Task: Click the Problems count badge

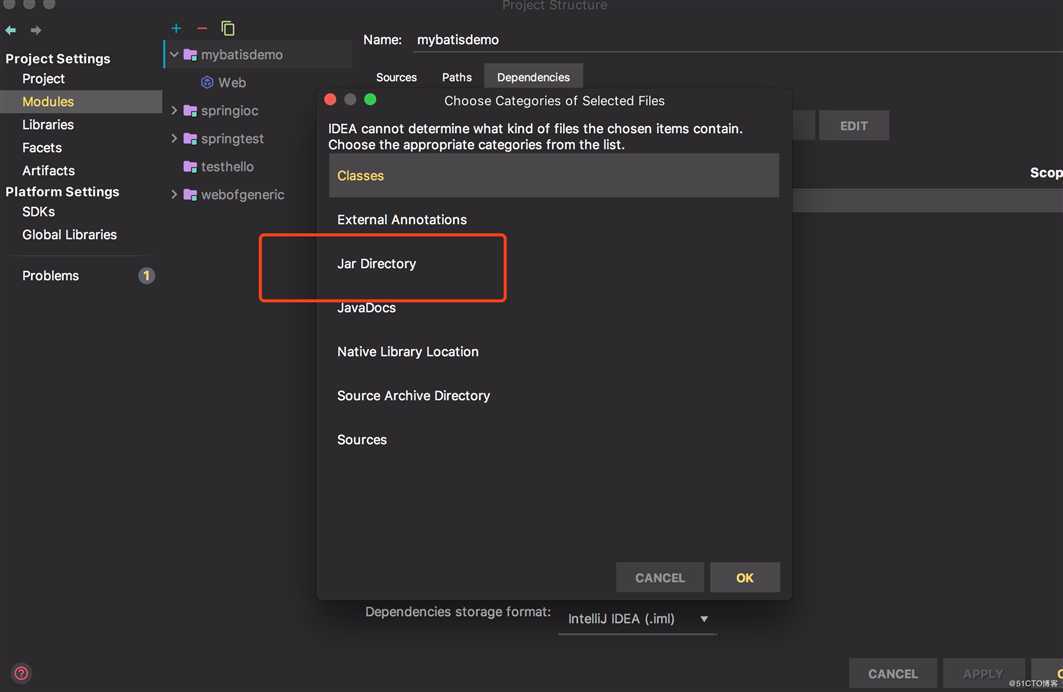Action: click(146, 275)
